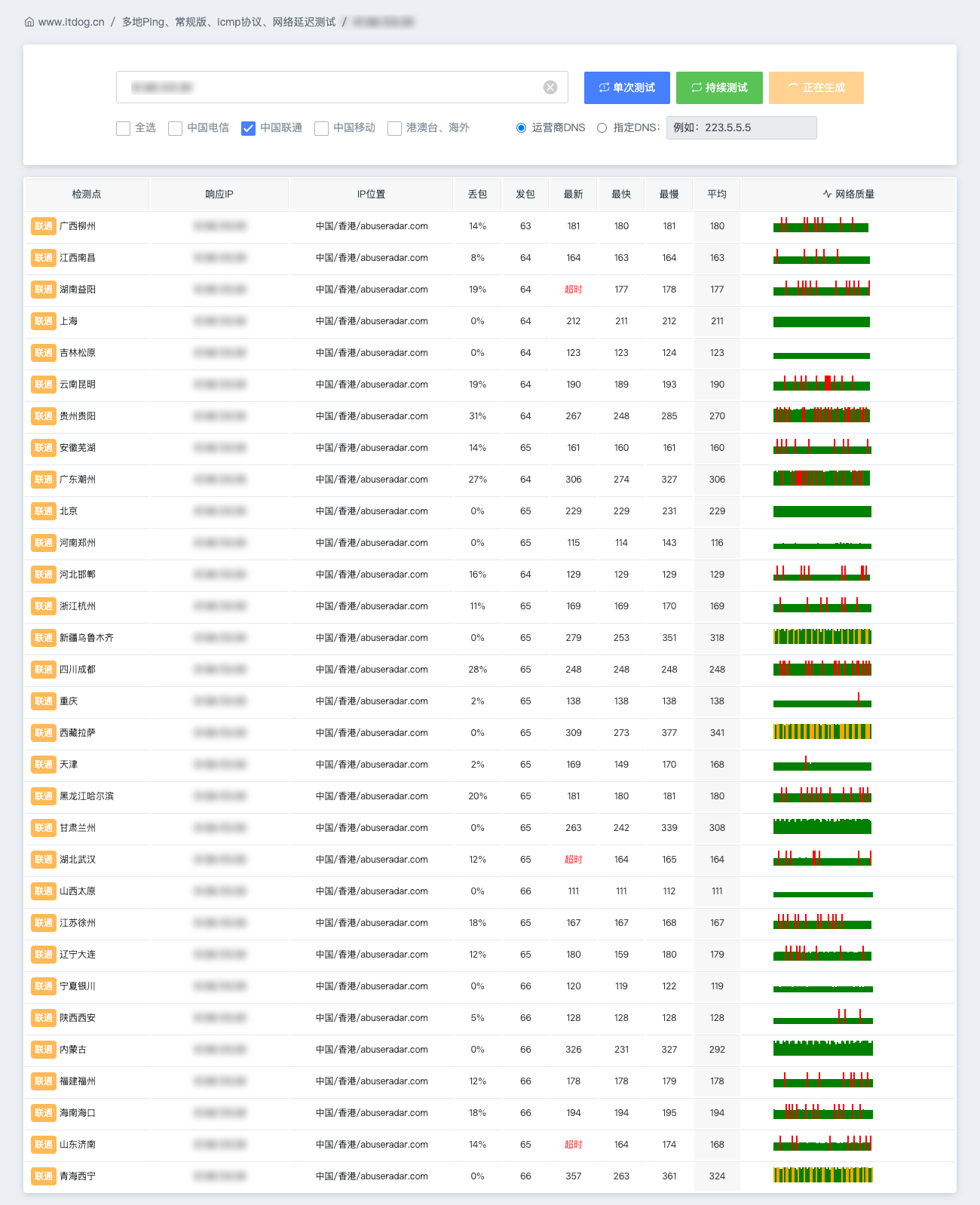Click the 网络质量 column header

(x=849, y=195)
